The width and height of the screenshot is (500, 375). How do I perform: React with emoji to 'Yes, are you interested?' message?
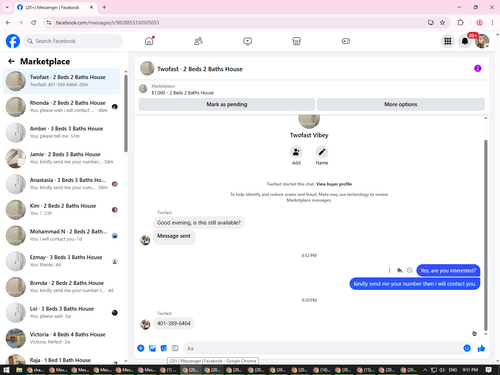click(409, 270)
